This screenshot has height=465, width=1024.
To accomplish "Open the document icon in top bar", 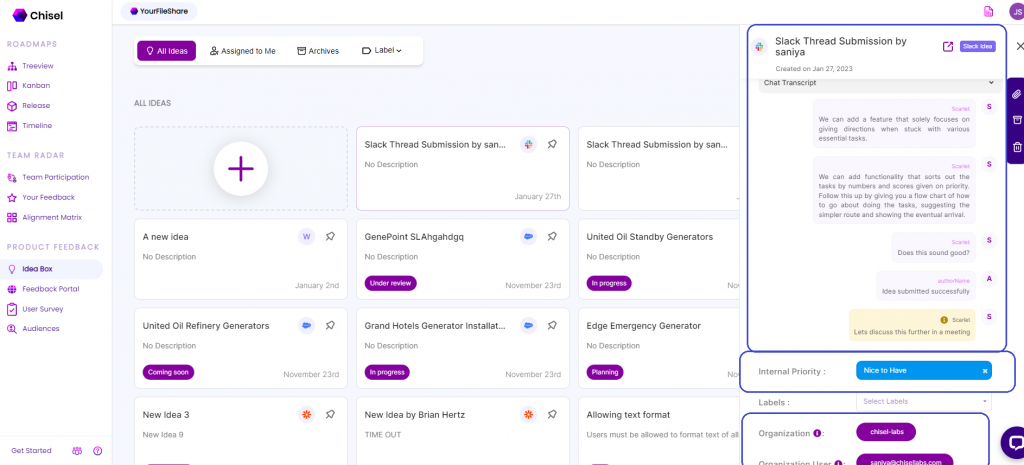I will (988, 11).
